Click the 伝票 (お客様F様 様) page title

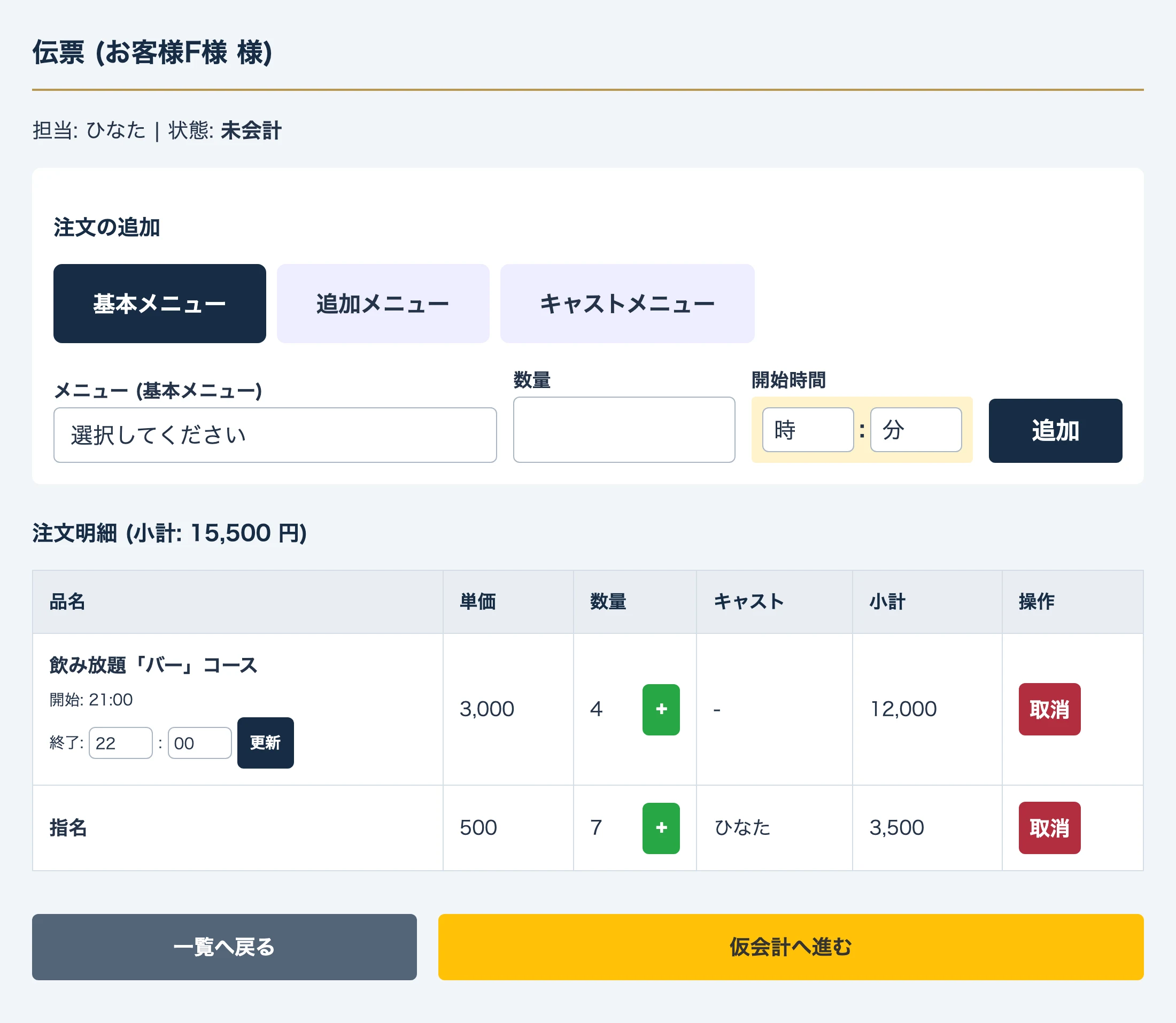152,52
